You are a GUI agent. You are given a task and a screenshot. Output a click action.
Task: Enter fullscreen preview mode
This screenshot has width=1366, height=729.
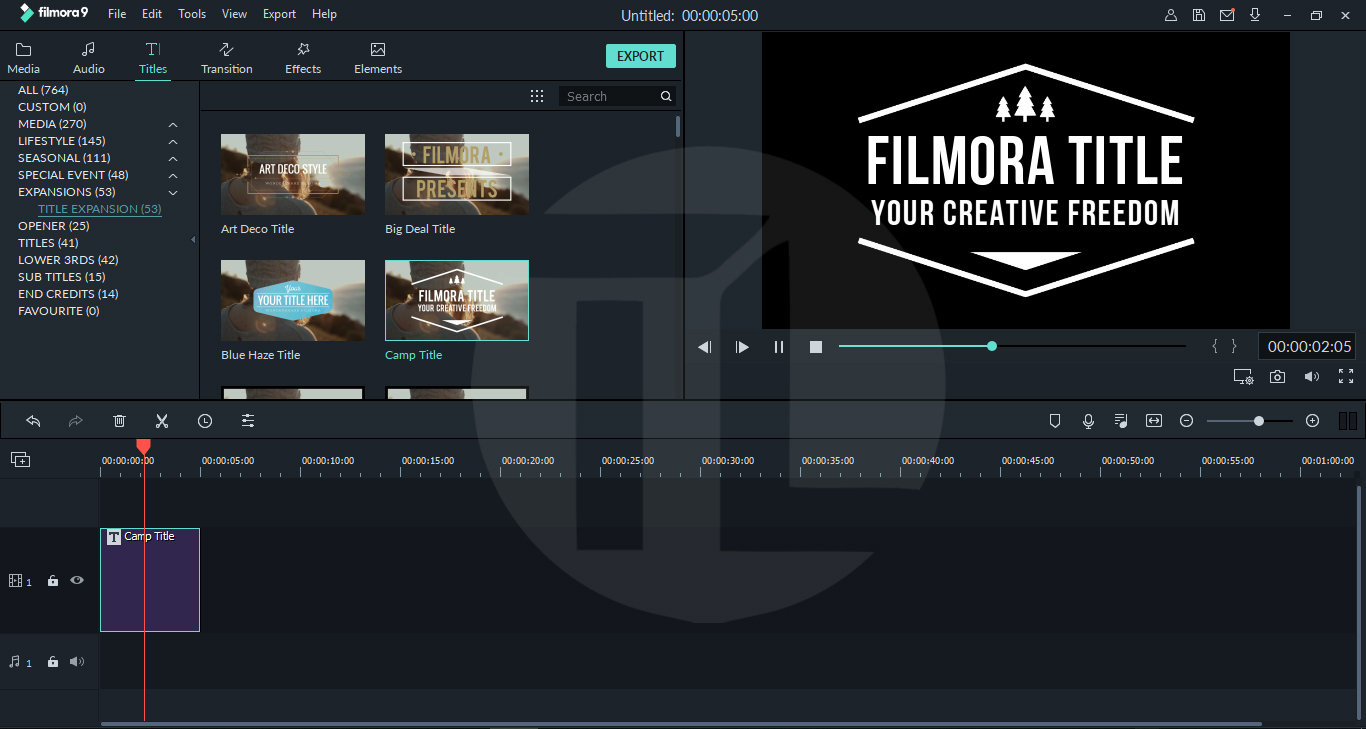pos(1346,377)
